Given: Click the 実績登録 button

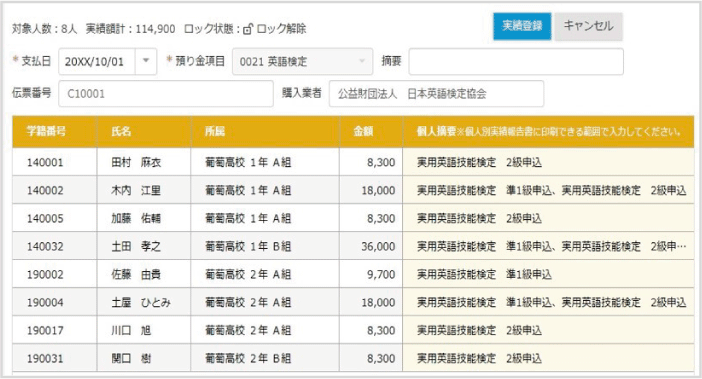Looking at the screenshot, I should 522,26.
